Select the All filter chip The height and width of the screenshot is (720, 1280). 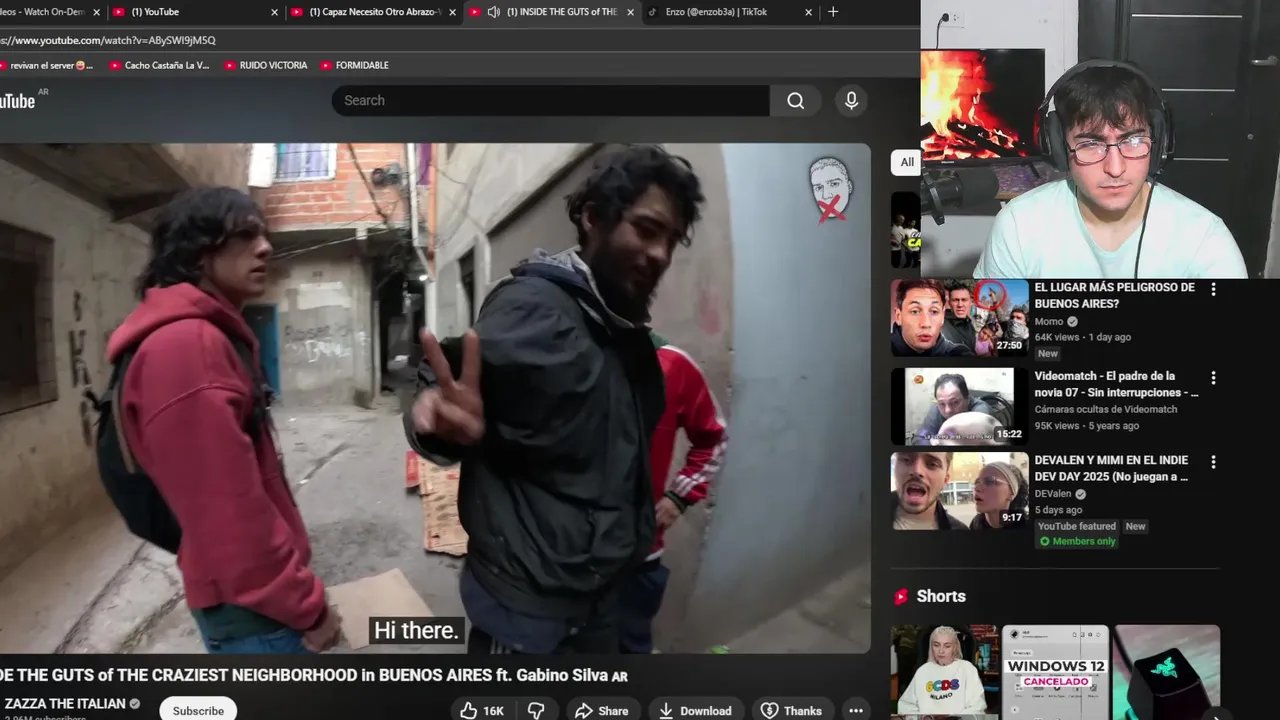[906, 162]
